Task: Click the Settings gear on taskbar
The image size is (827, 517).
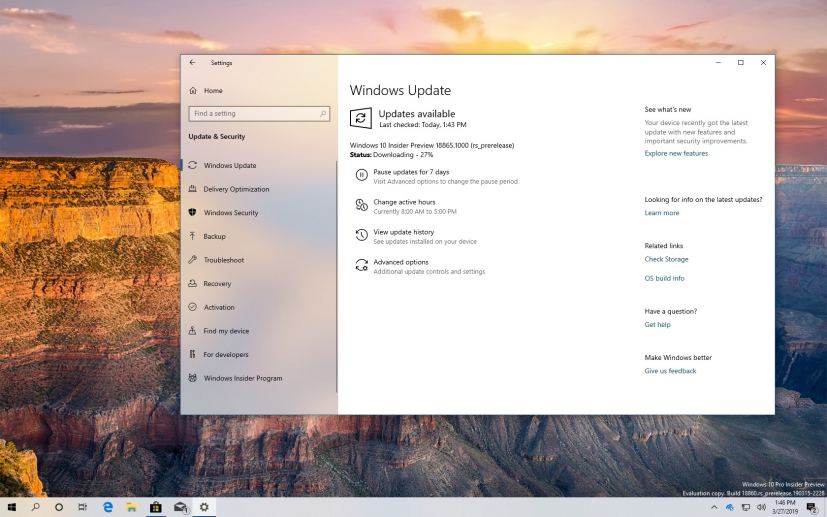Action: tap(204, 508)
